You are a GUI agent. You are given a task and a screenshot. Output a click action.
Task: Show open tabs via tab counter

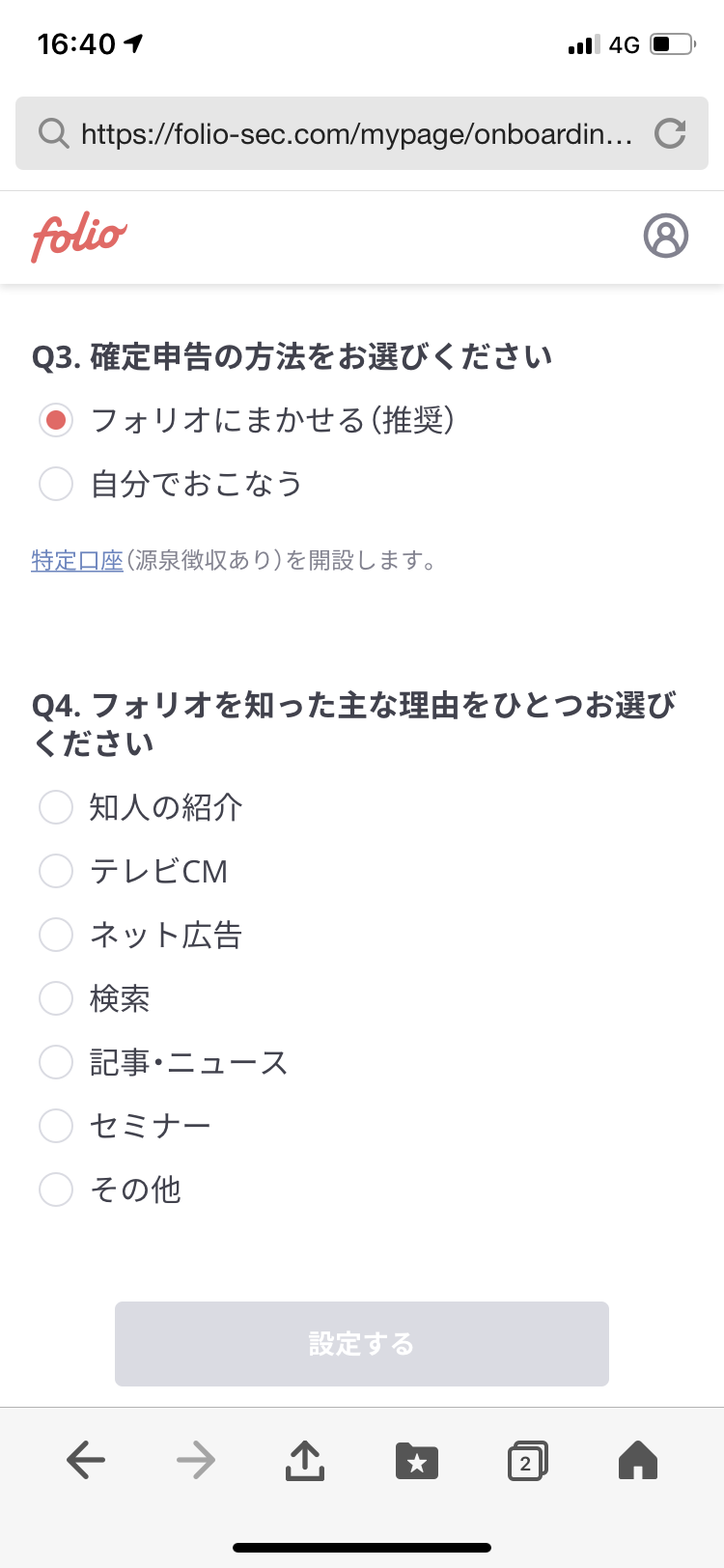click(x=527, y=1461)
